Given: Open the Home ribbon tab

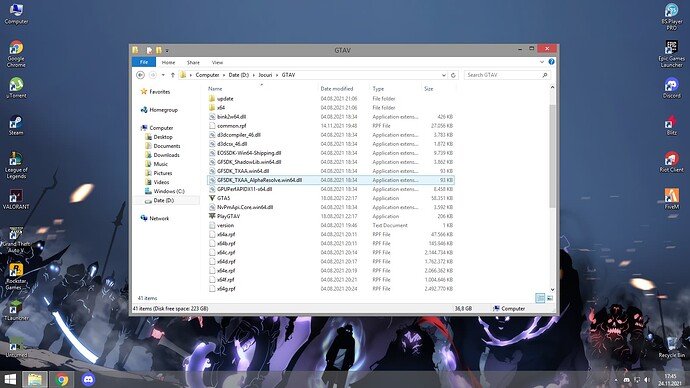Looking at the screenshot, I should click(168, 62).
